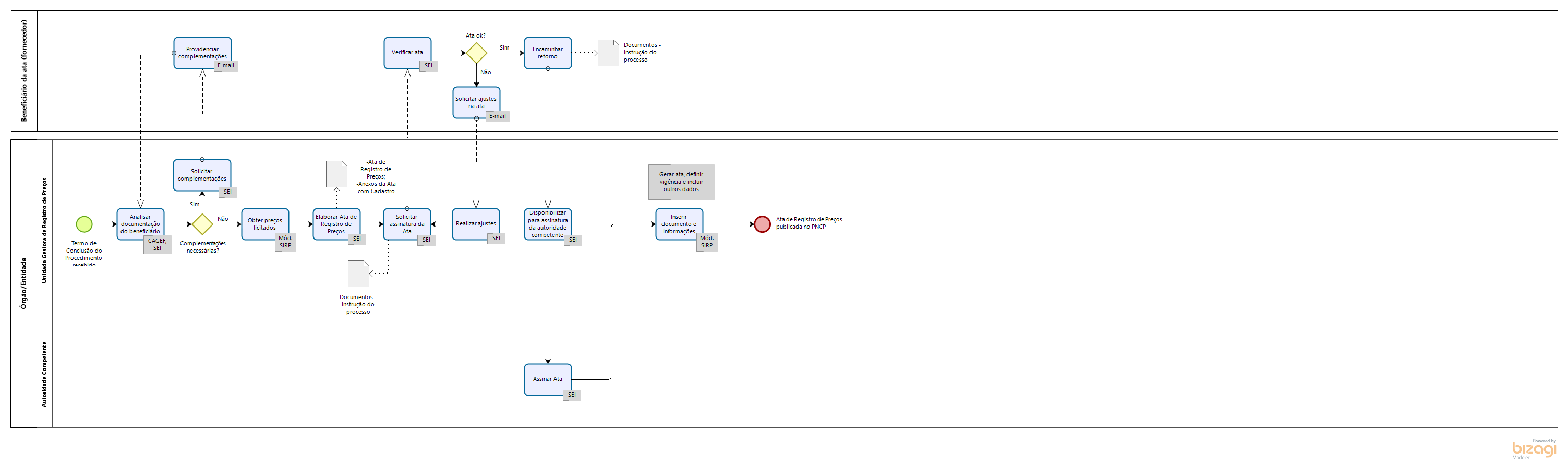Select the 'Solicitar ajustes na ata' task

click(x=476, y=102)
